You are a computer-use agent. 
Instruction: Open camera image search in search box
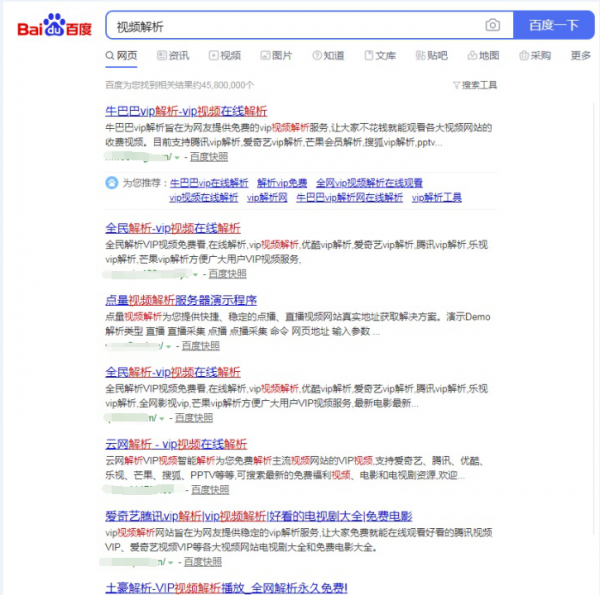coord(492,25)
